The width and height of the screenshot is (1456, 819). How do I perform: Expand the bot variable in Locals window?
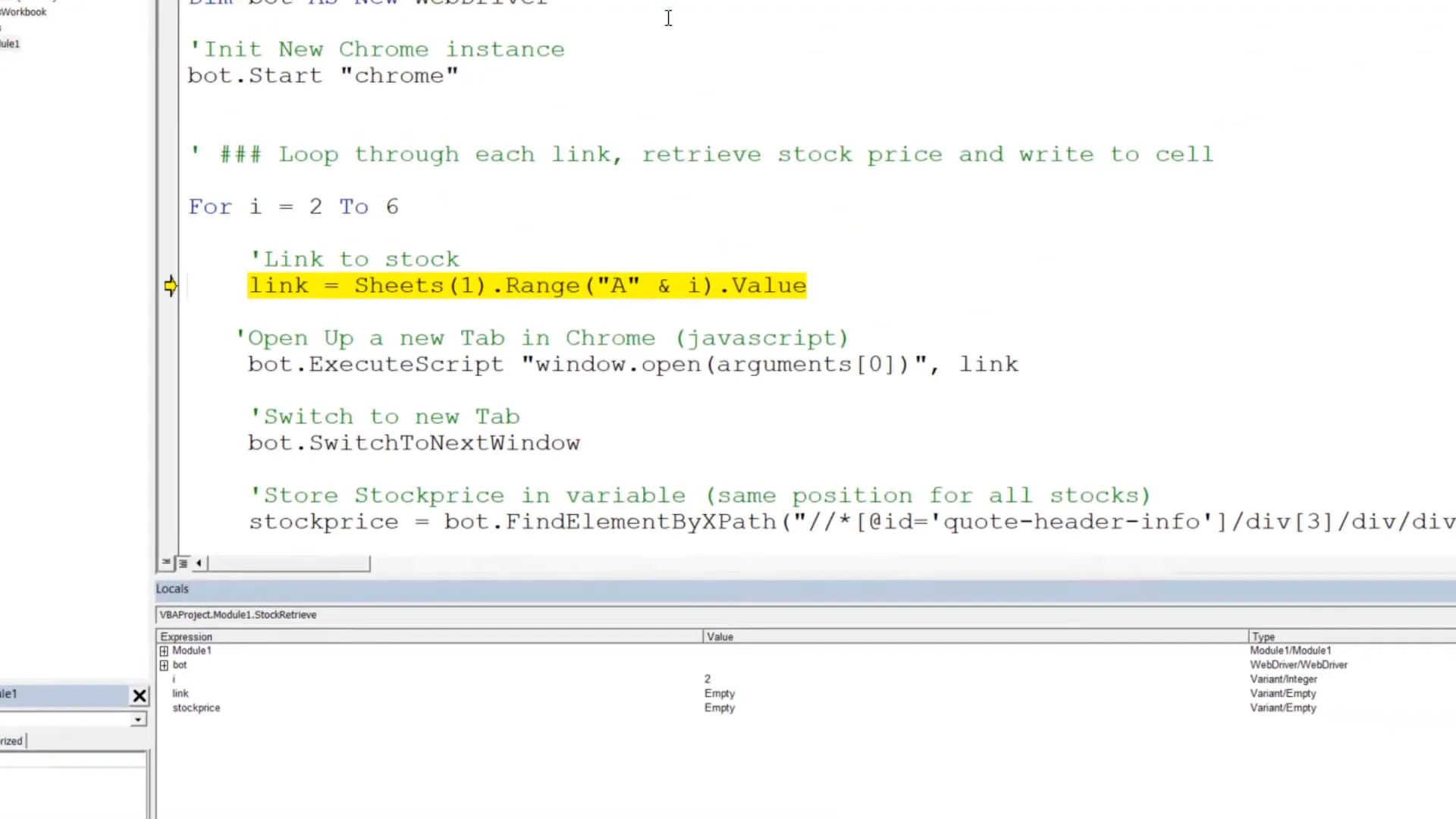coord(165,665)
